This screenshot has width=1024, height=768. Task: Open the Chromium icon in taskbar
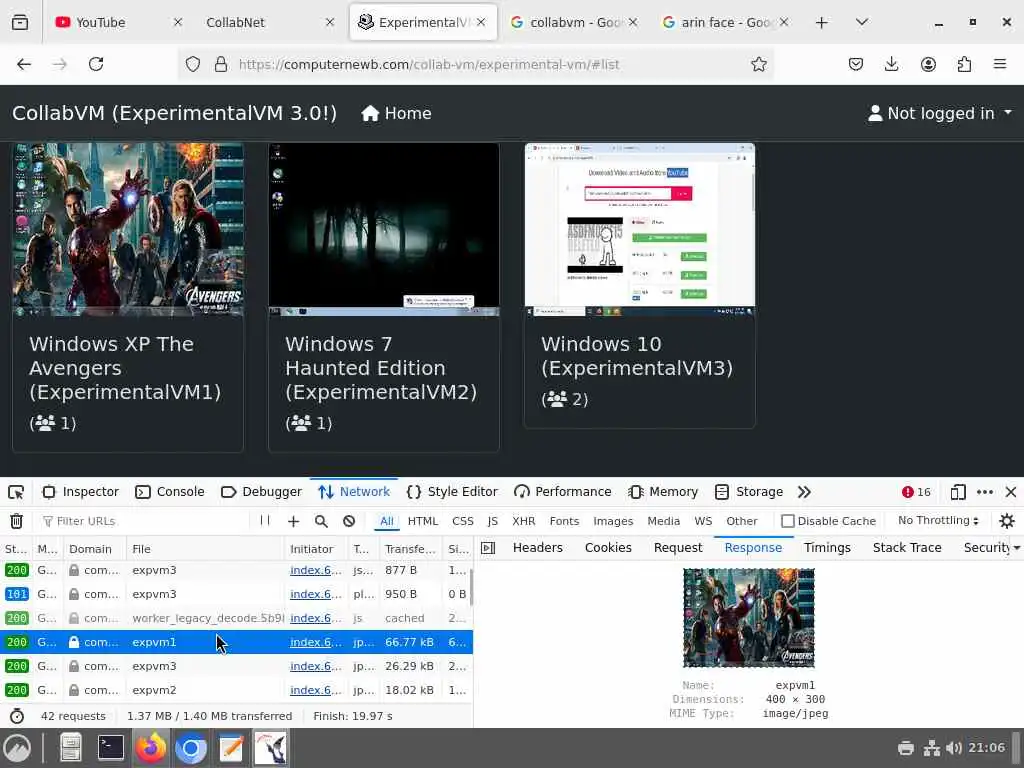191,748
